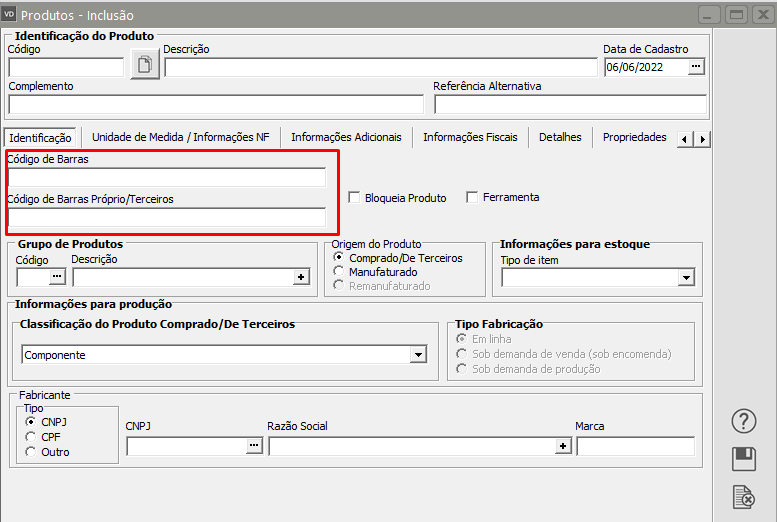Expand the Tipo de item dropdown
The image size is (777, 522).
pos(686,278)
